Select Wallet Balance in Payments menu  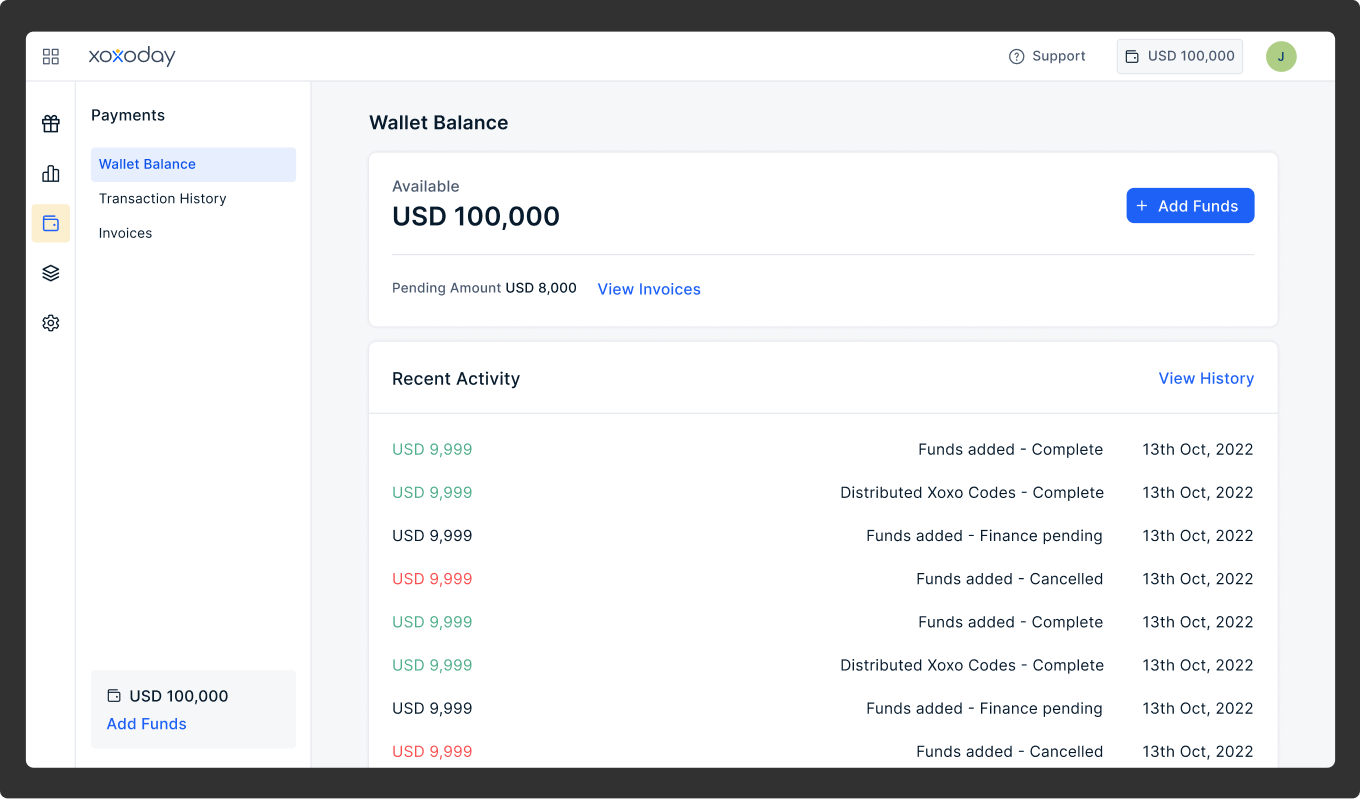[193, 164]
